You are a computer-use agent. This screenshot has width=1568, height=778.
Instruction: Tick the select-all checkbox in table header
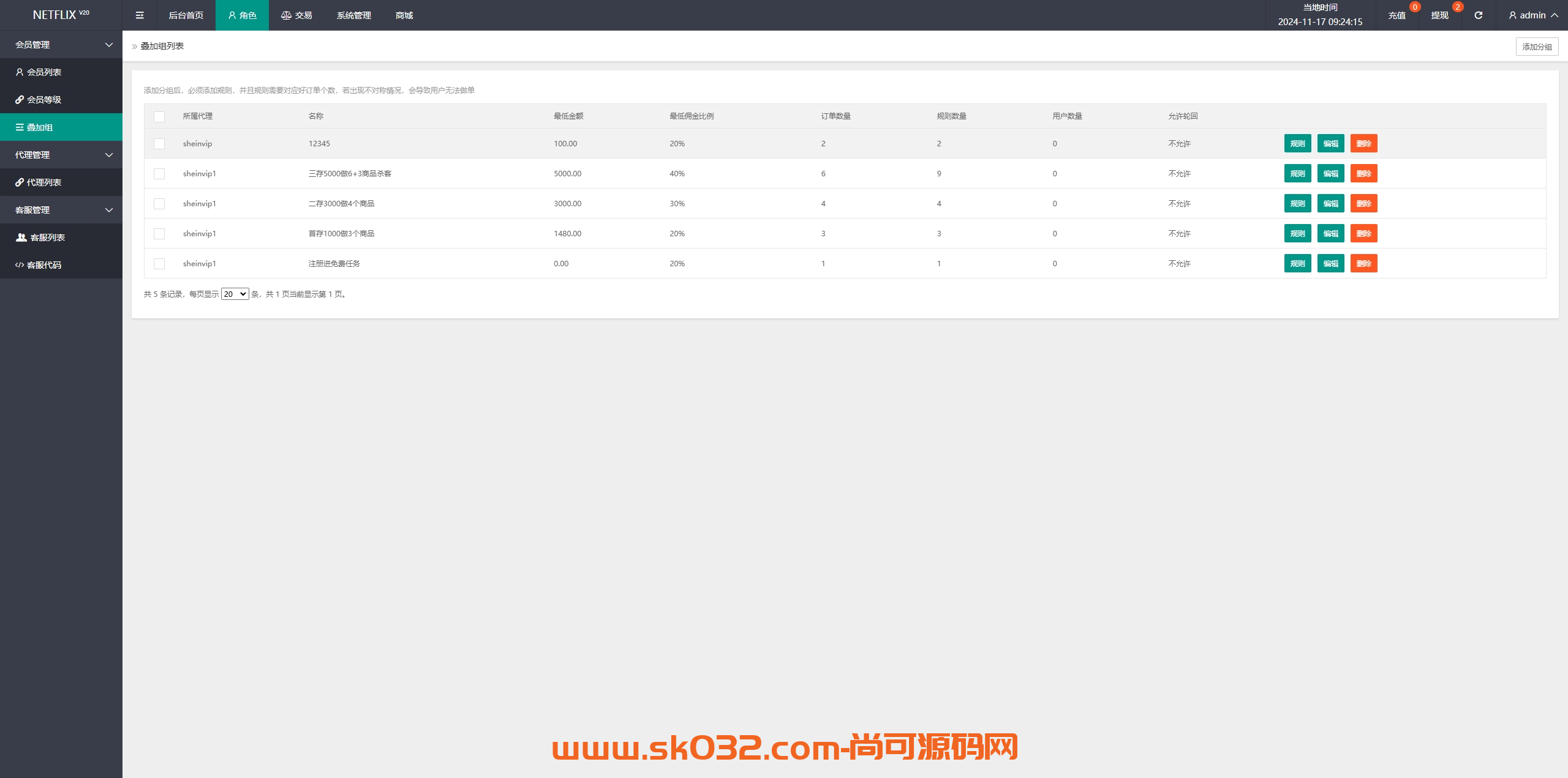pos(159,116)
